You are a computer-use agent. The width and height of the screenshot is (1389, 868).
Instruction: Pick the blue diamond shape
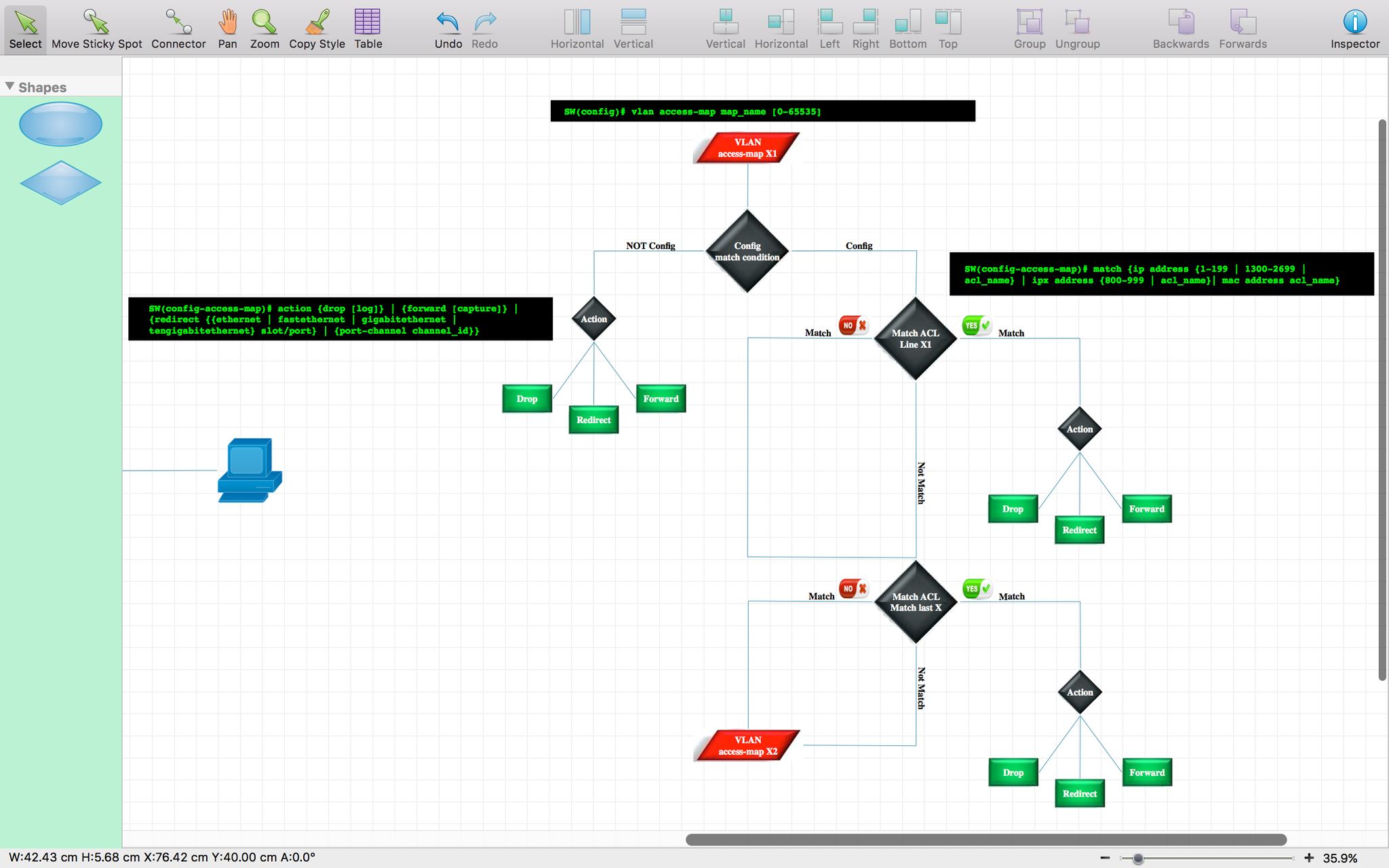[60, 182]
